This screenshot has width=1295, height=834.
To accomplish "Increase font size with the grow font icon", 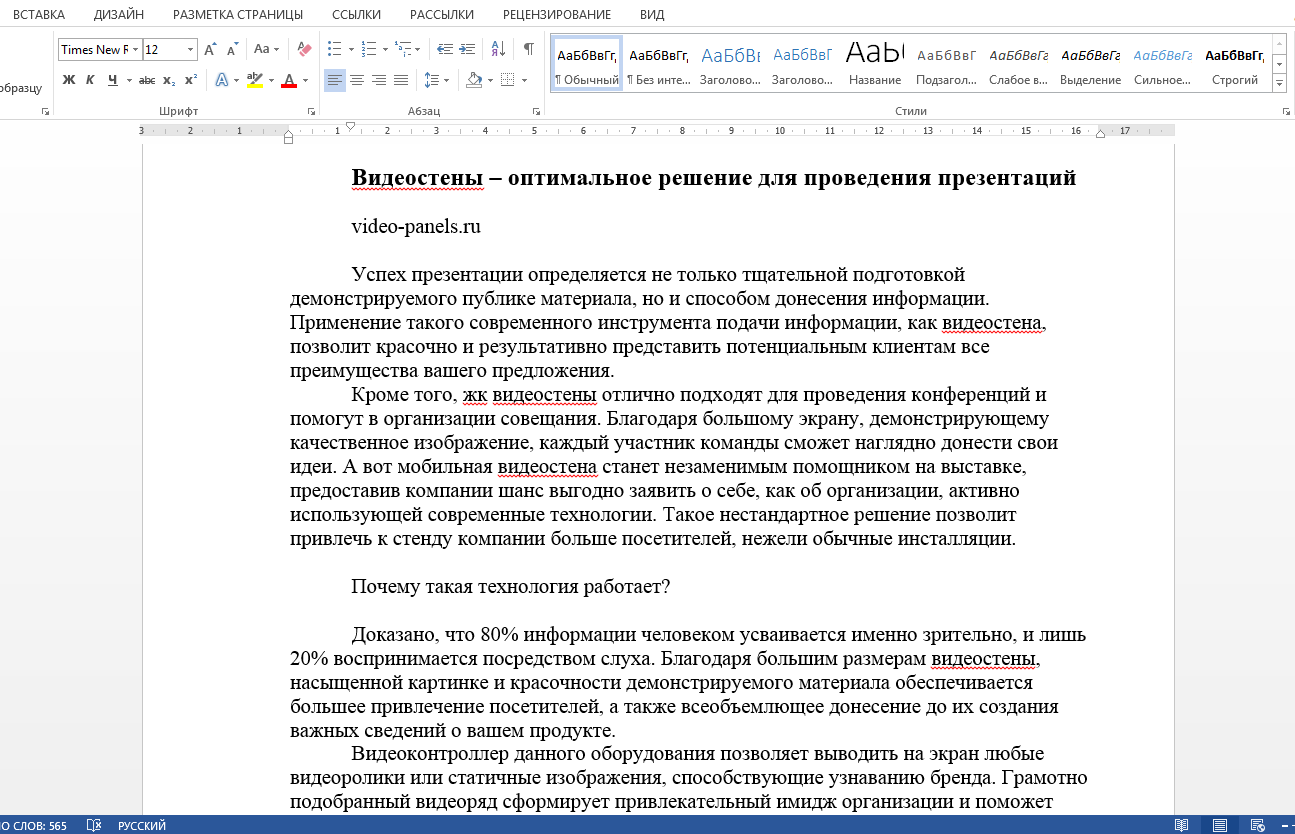I will [x=210, y=49].
